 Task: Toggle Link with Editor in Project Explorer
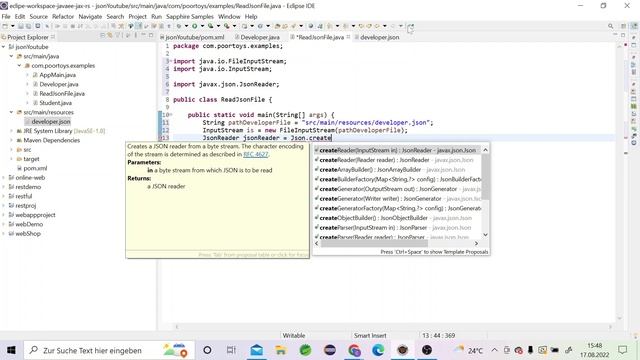pyautogui.click(x=110, y=36)
